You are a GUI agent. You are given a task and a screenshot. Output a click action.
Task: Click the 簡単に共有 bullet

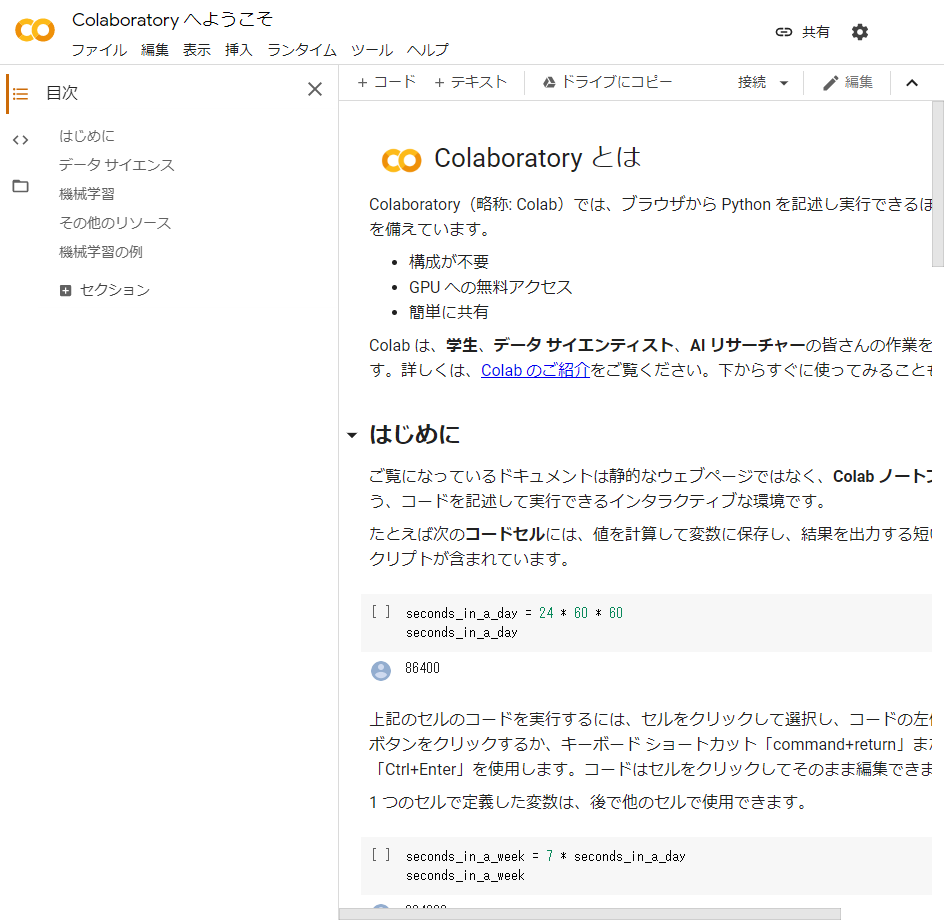click(x=449, y=312)
